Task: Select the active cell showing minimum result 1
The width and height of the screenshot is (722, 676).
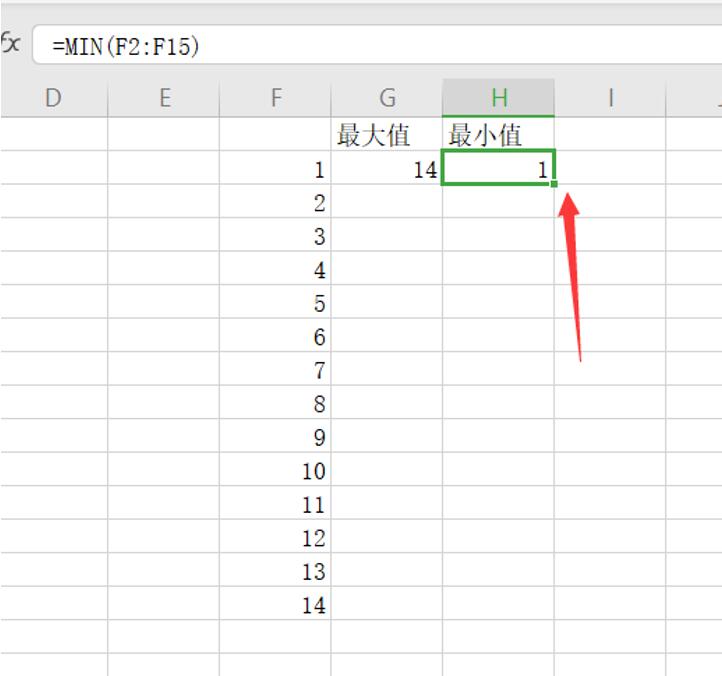Action: tap(498, 168)
